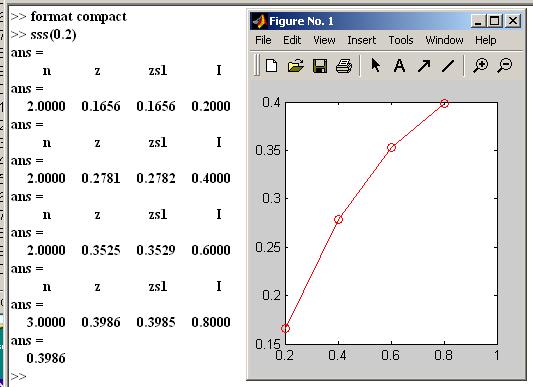
Task: Click the 'sss(0.2)' command line
Action: 53,35
